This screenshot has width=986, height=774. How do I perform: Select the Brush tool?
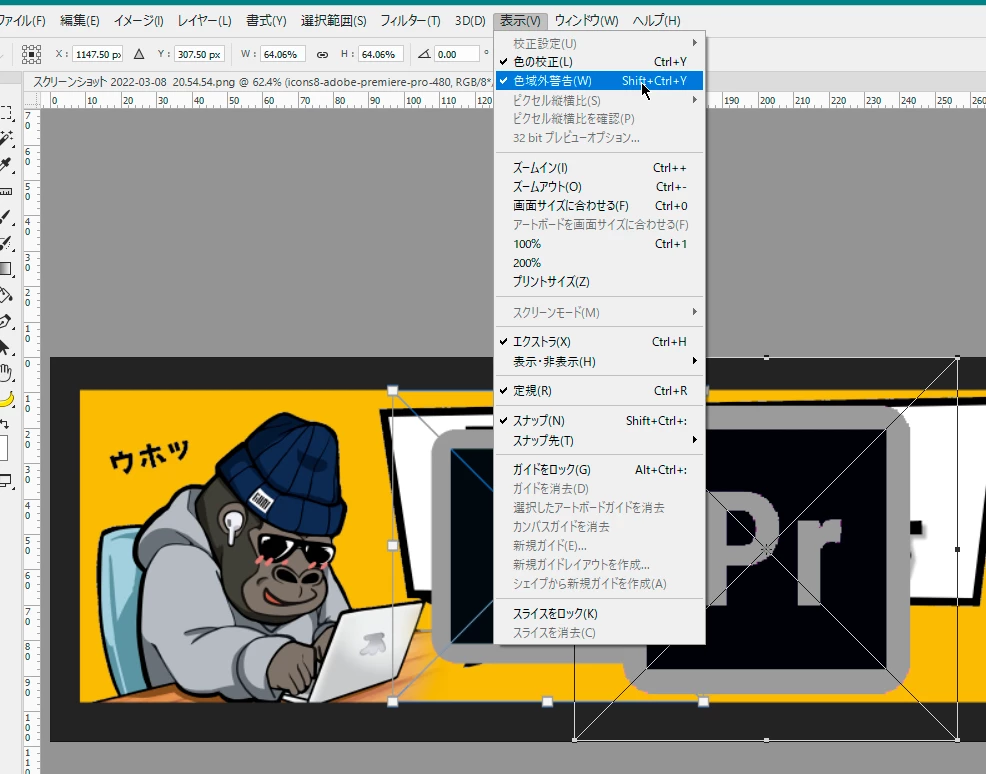click(6, 218)
